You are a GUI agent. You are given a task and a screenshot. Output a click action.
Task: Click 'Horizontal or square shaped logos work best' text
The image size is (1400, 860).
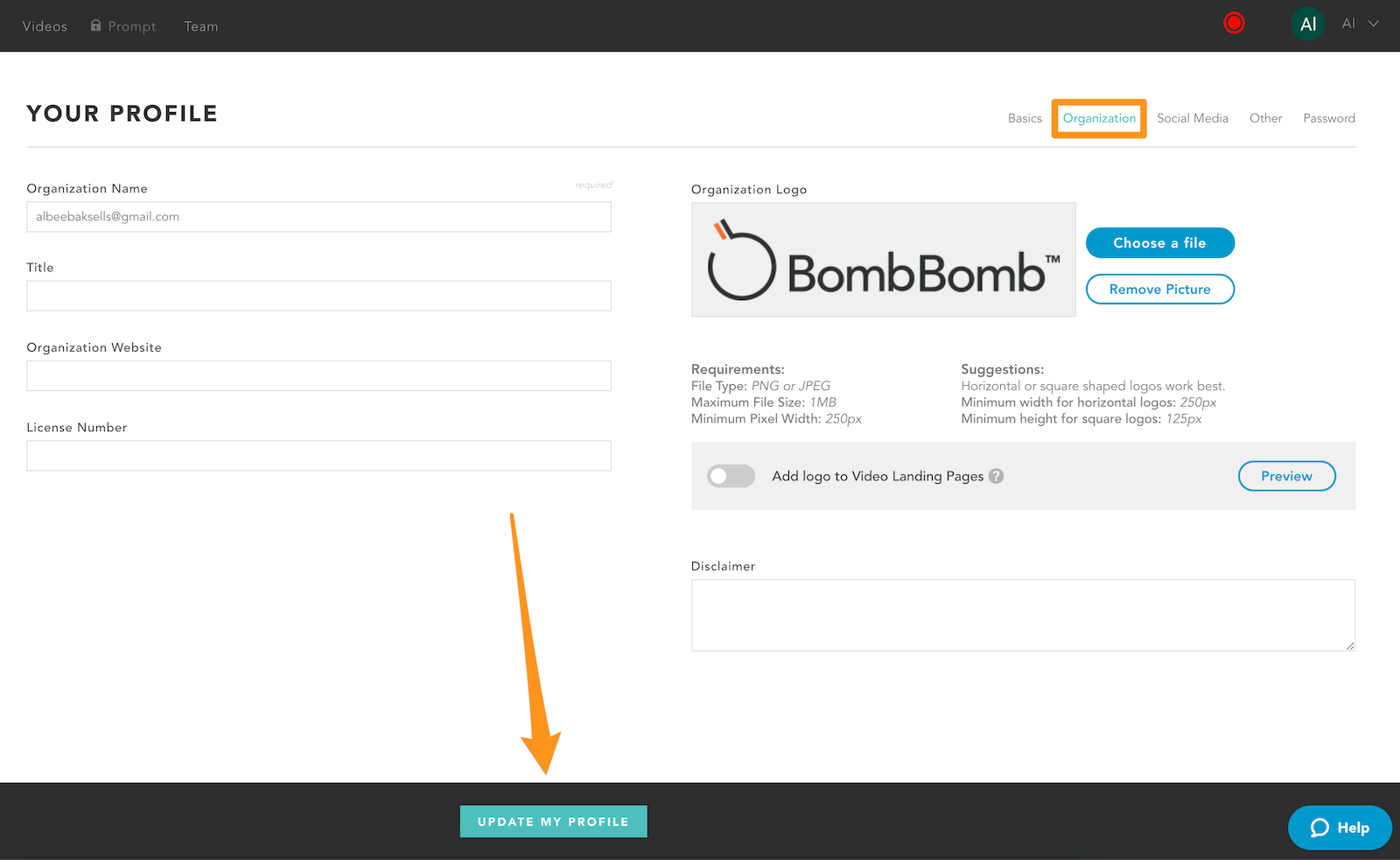click(1093, 386)
